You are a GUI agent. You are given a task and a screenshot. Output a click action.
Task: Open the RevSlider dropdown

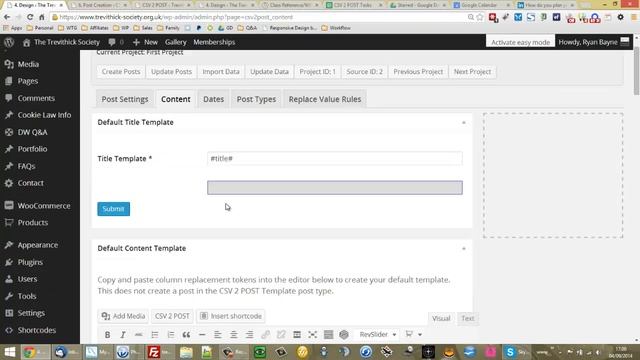pyautogui.click(x=378, y=335)
